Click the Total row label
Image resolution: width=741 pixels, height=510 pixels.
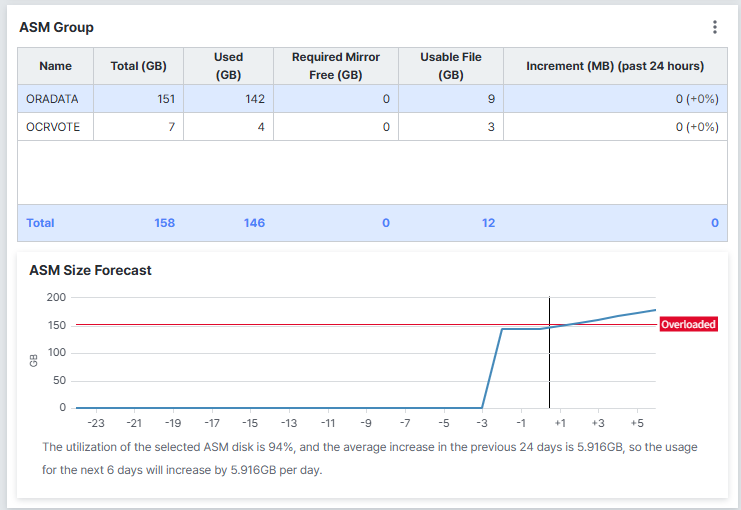[x=40, y=223]
